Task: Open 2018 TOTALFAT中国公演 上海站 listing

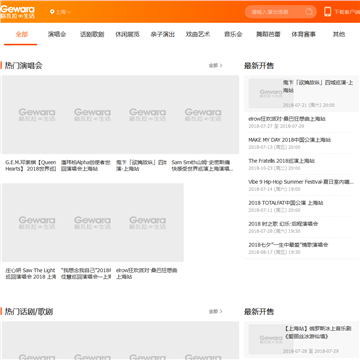Action: click(286, 203)
